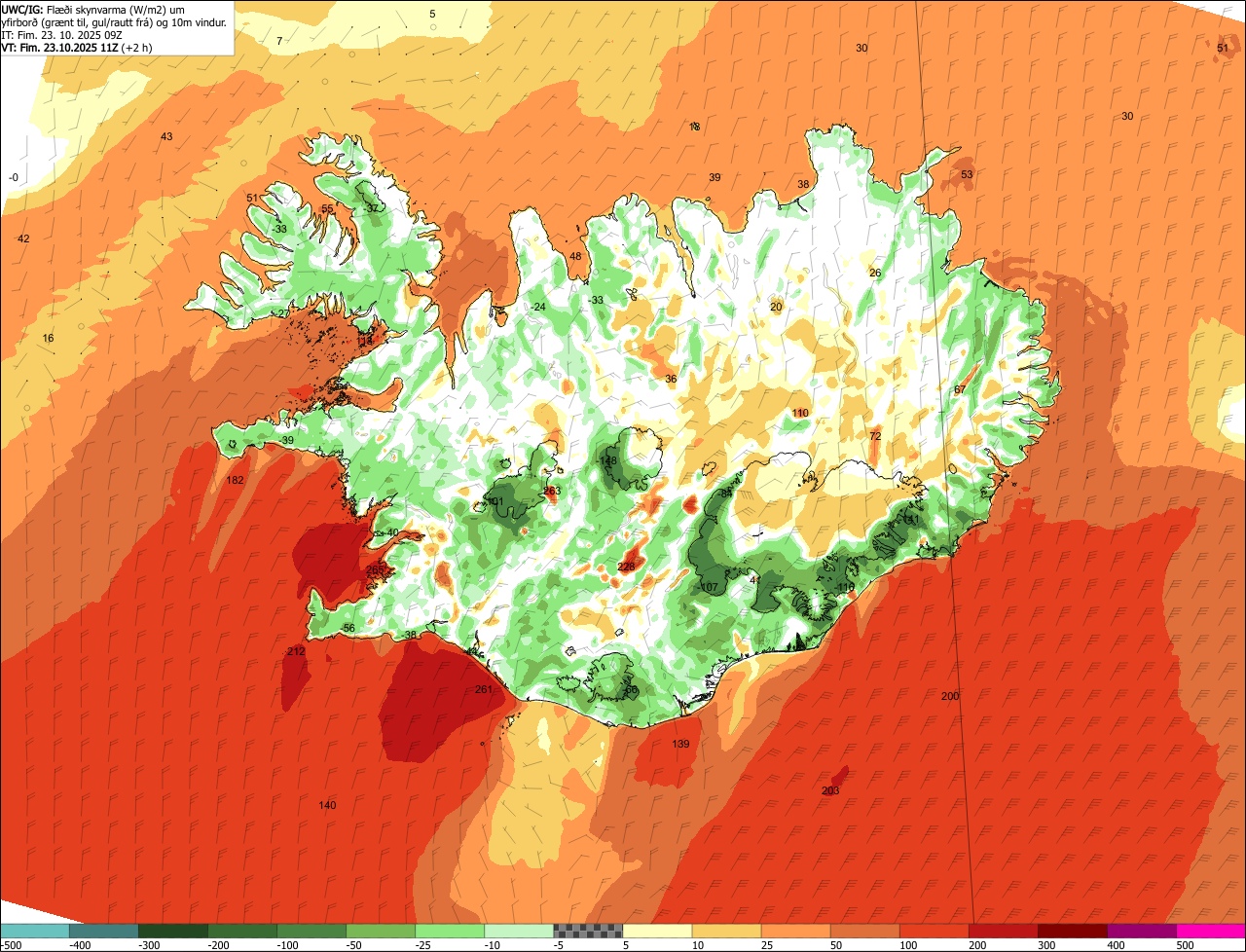Click the '67' value near the east fjords
This screenshot has width=1246, height=952.
point(960,389)
